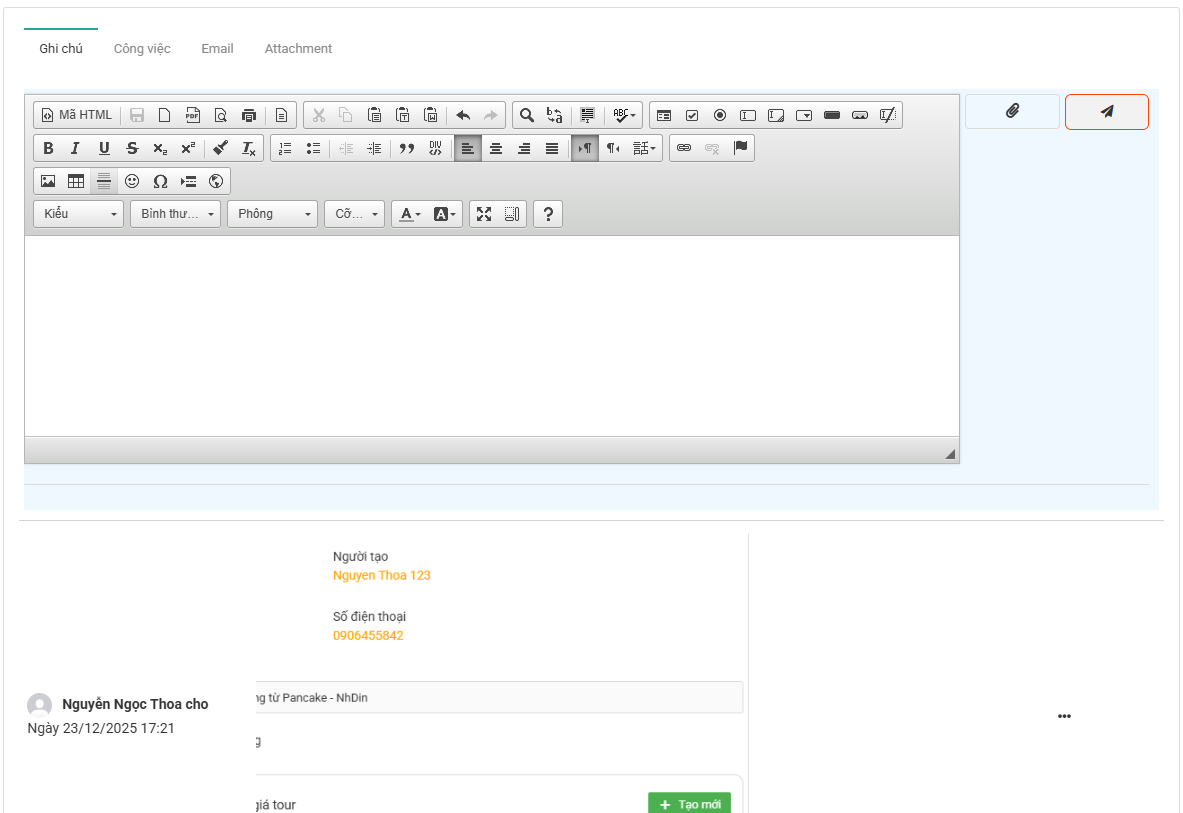The width and height of the screenshot is (1183, 813).
Task: Click the paper plane send icon
Action: (x=1106, y=112)
